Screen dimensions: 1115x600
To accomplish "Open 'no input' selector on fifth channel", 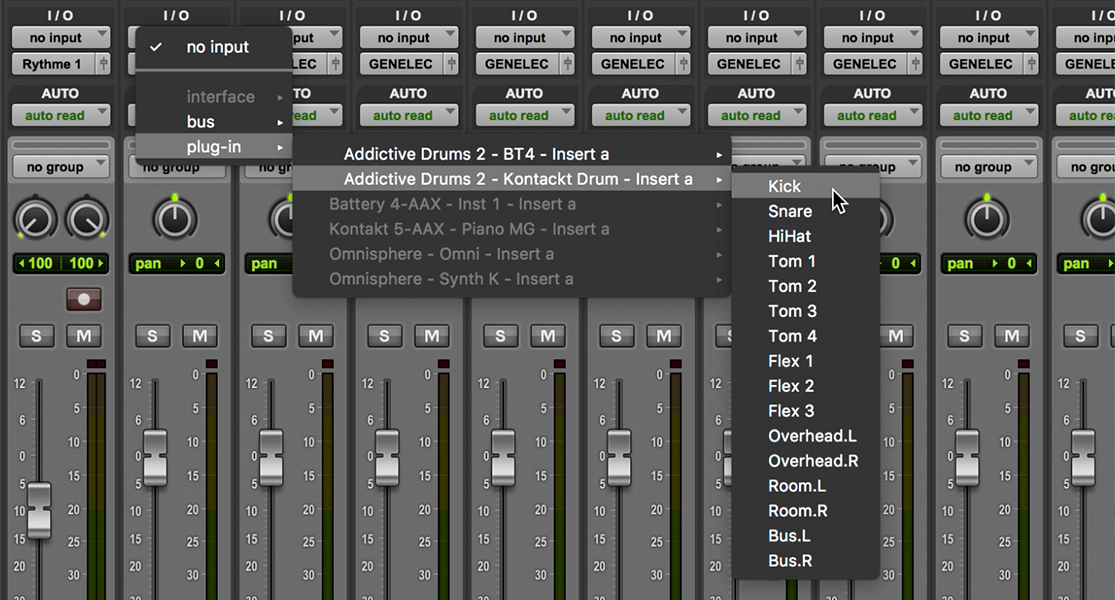I will point(524,38).
